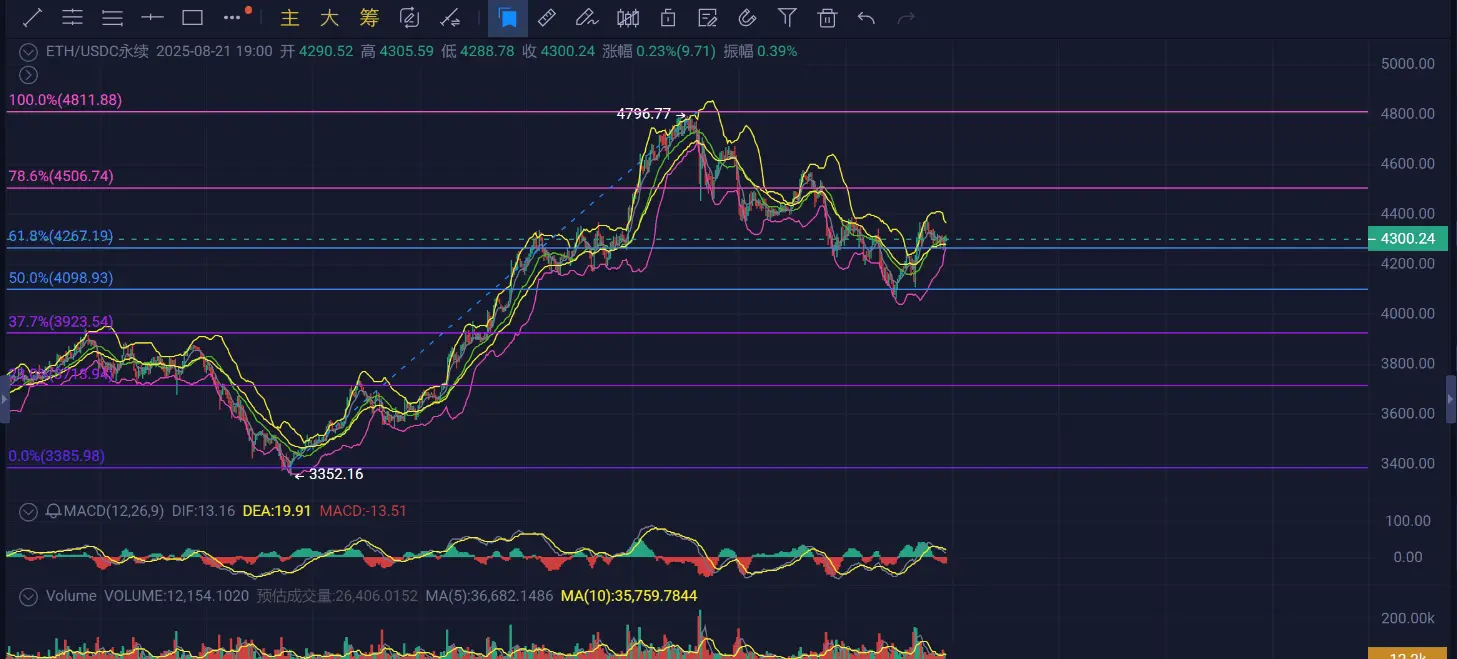Click the 预估成交量 estimated volume value
Viewport: 1457px width, 659px height.
[338, 596]
